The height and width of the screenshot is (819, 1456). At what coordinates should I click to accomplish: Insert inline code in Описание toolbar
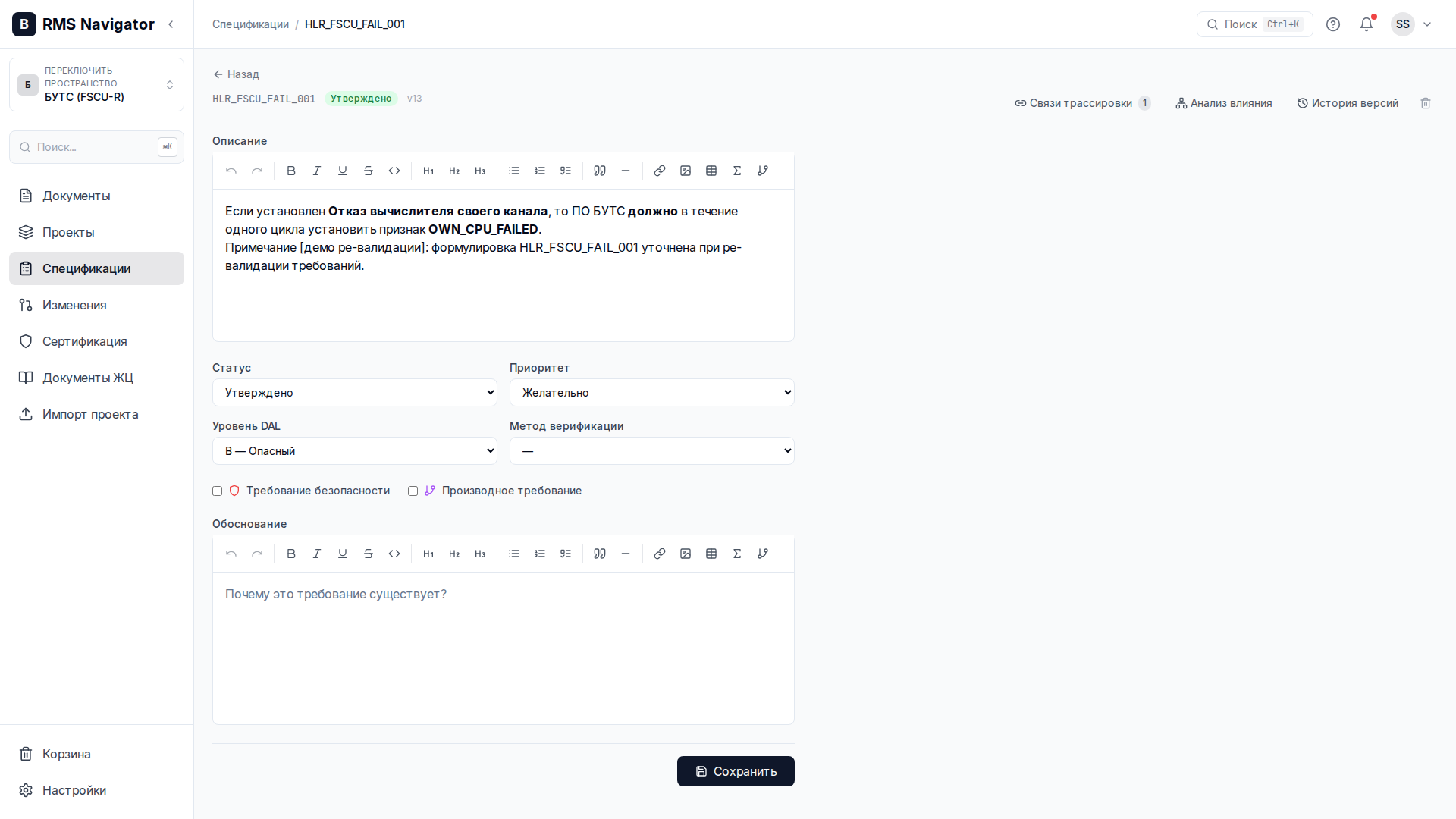394,171
